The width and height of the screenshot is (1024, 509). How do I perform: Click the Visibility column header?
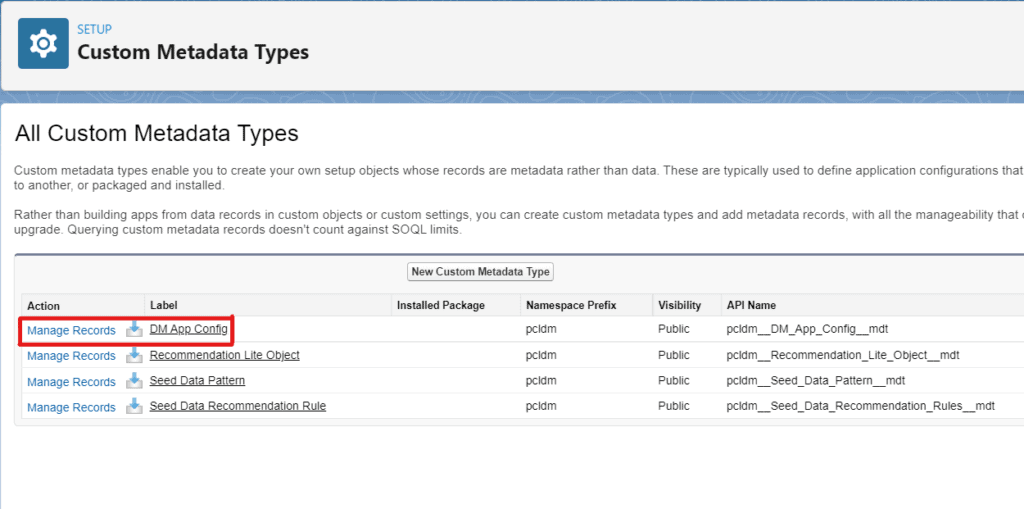[x=679, y=305]
